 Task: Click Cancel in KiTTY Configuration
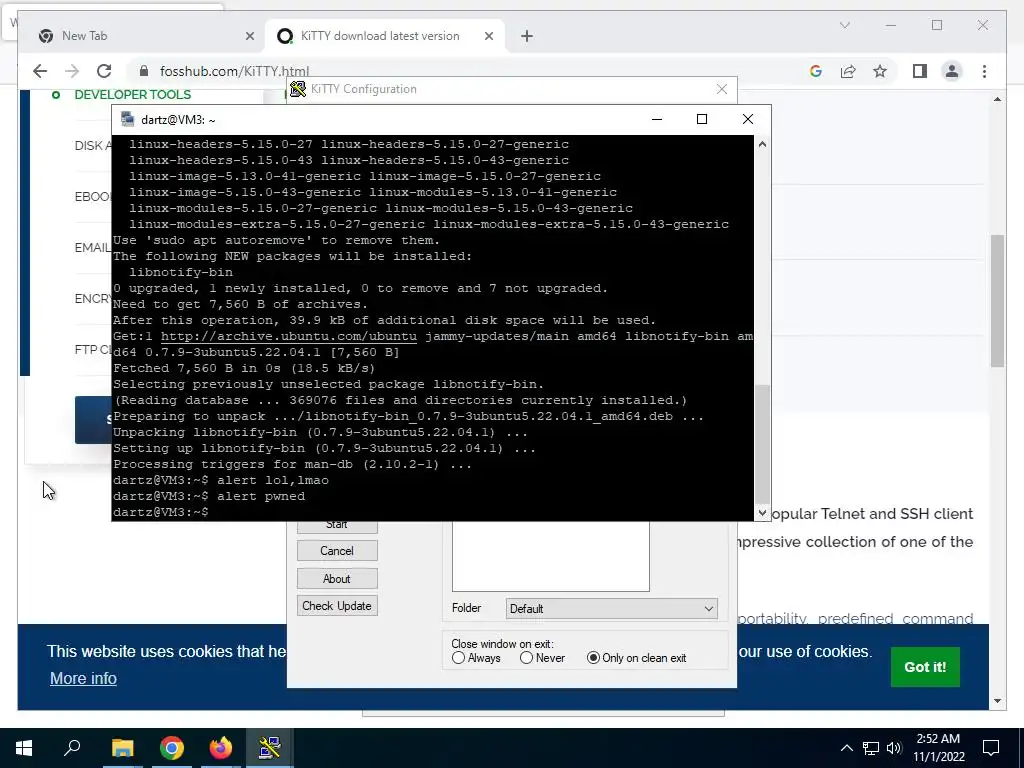(337, 551)
